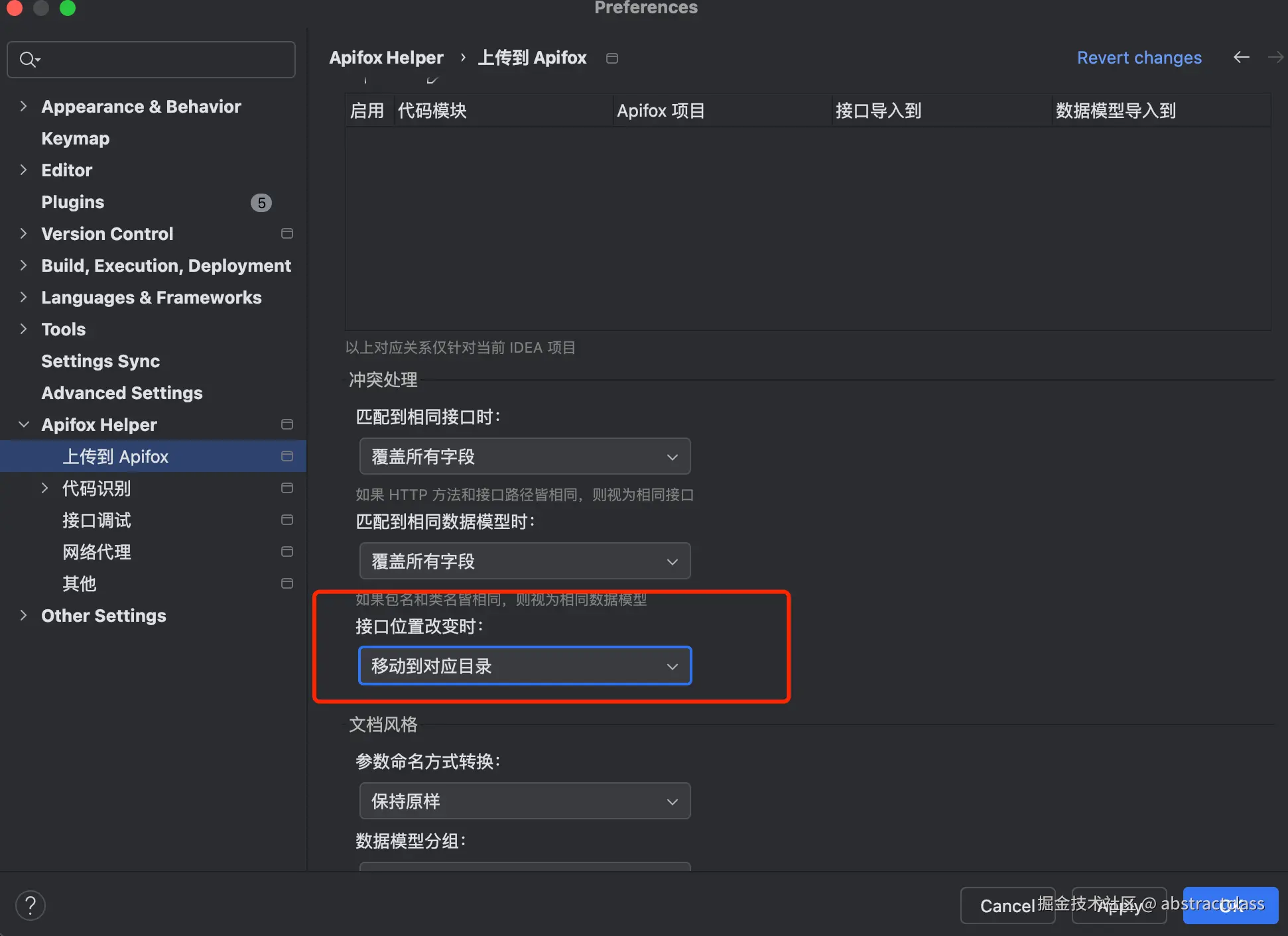Viewport: 1288px width, 936px height.
Task: Click the forward navigation arrow icon
Action: point(1275,58)
